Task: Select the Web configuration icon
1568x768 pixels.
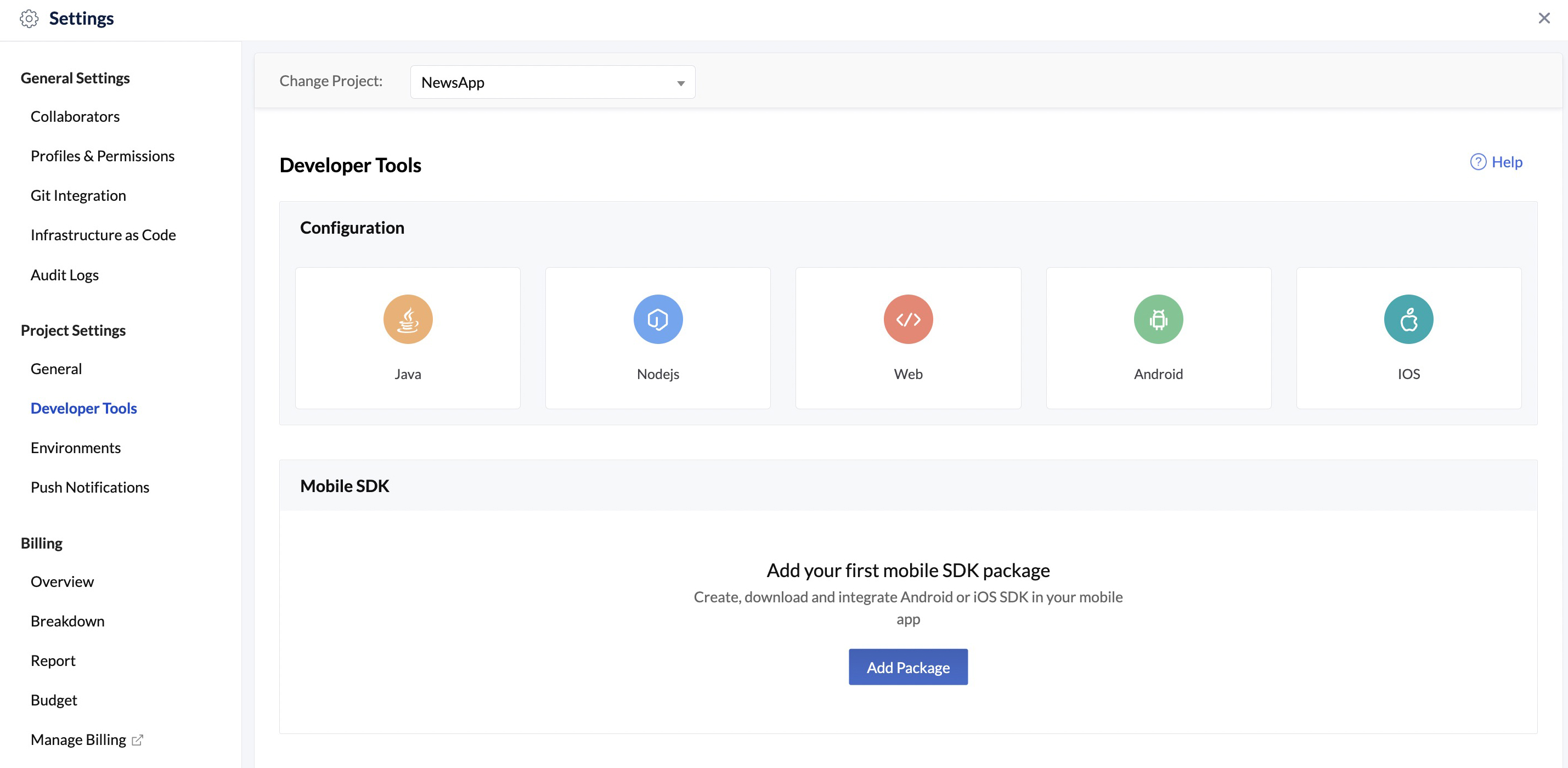Action: (907, 319)
